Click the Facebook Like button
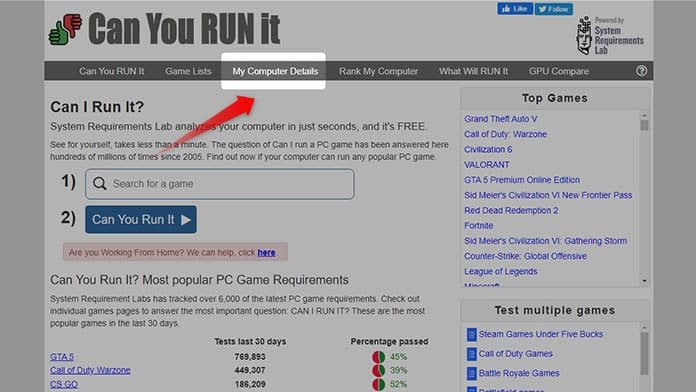 pos(515,9)
